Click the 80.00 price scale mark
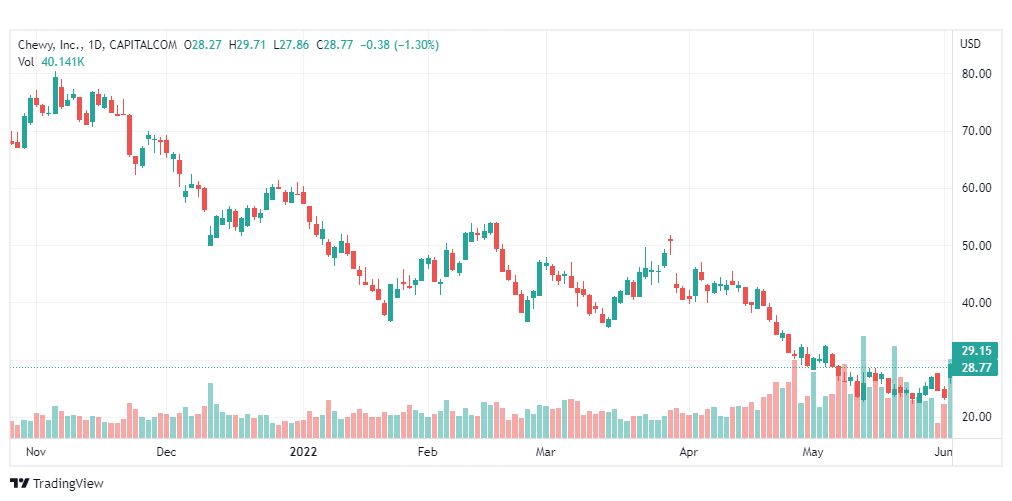This screenshot has width=1012, height=501. tap(975, 74)
